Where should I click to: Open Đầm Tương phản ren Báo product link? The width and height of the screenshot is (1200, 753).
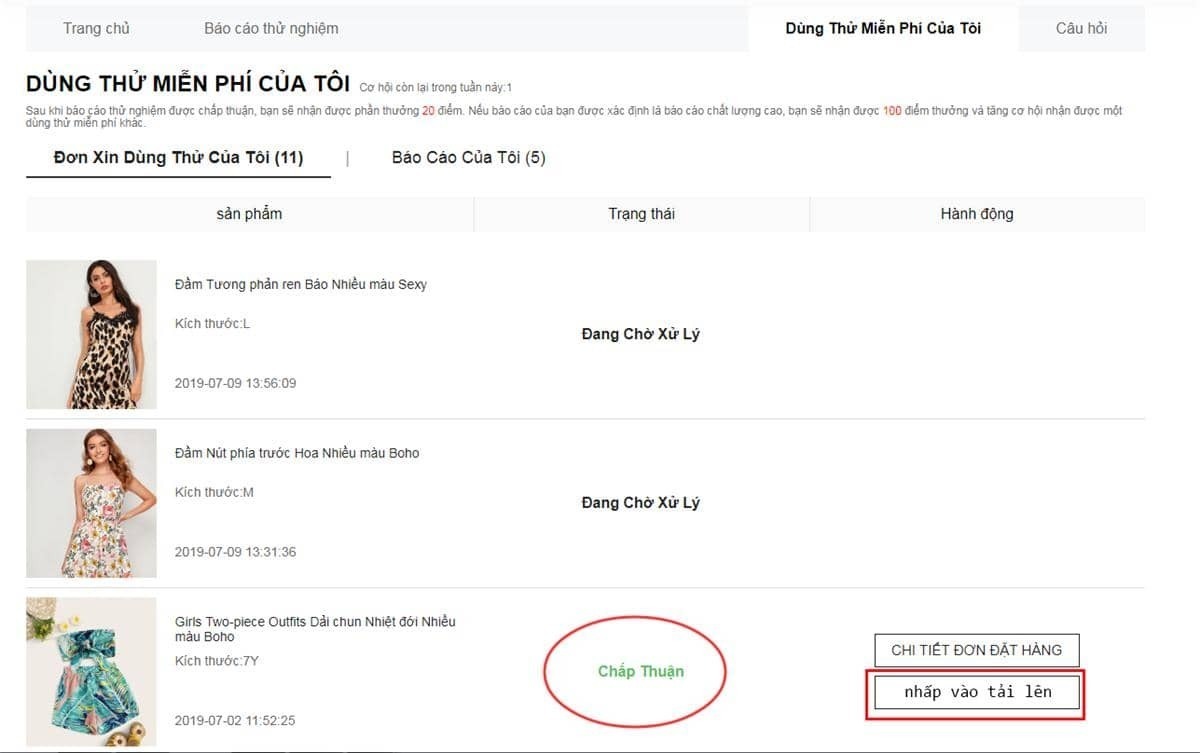[300, 284]
